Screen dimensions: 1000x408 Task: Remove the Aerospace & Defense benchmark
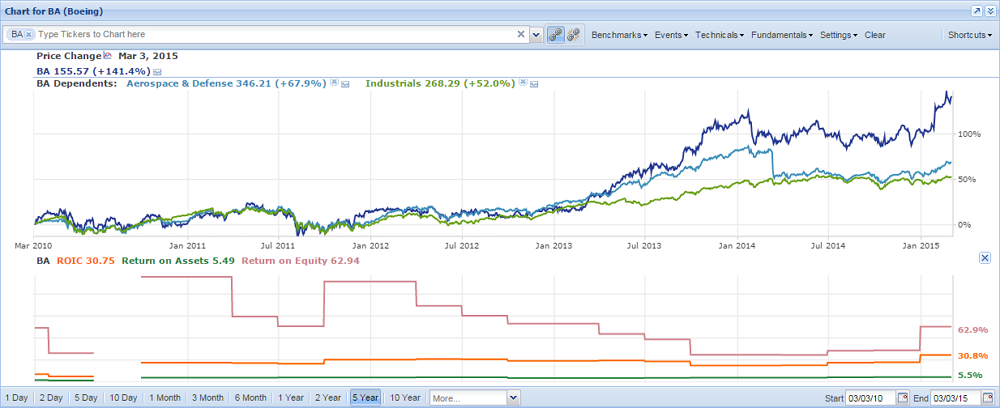[333, 83]
